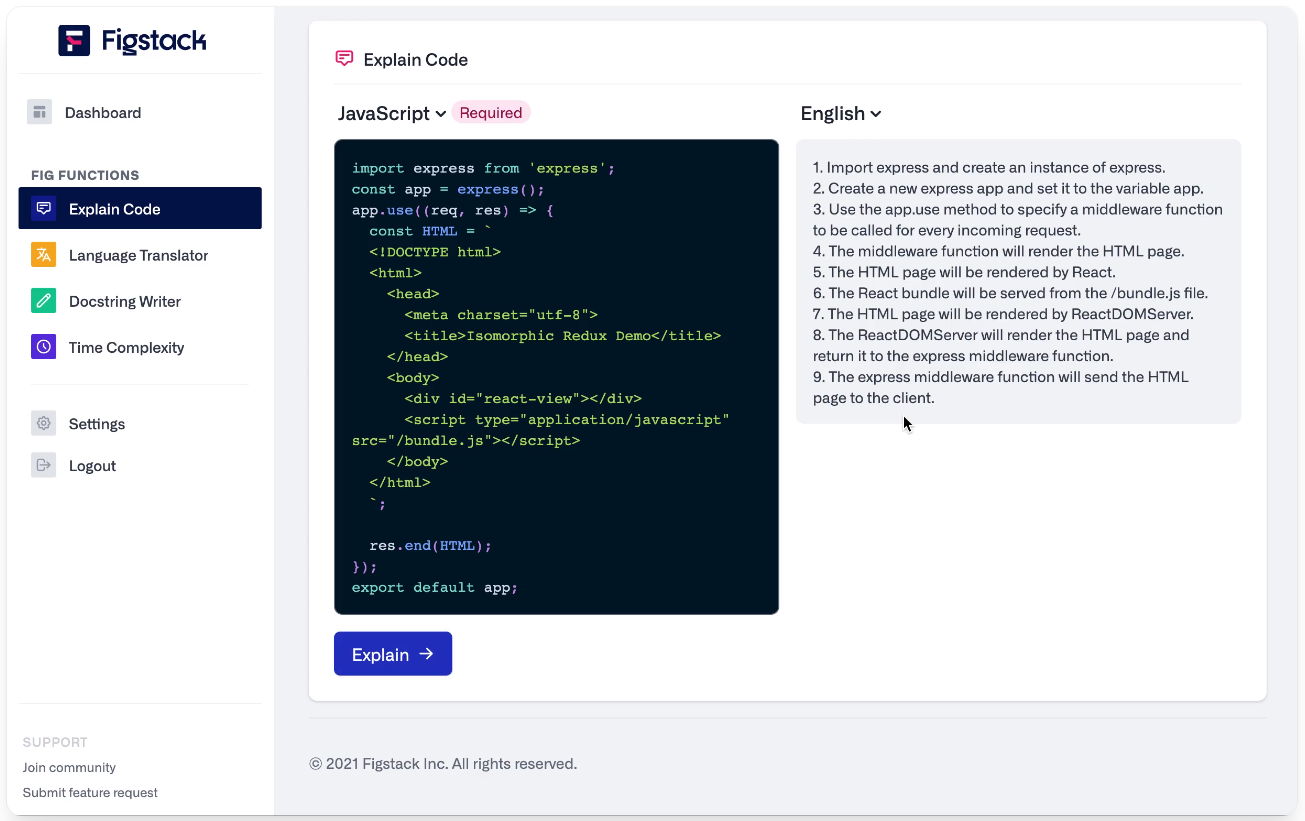The image size is (1305, 821).
Task: Click the Explain button
Action: (393, 654)
